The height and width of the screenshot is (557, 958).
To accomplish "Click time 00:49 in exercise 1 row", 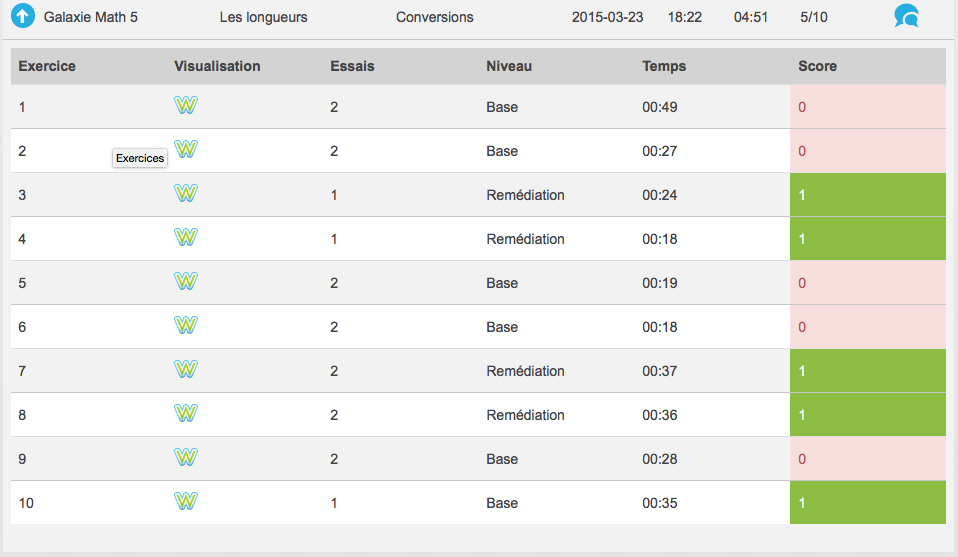I will (659, 107).
